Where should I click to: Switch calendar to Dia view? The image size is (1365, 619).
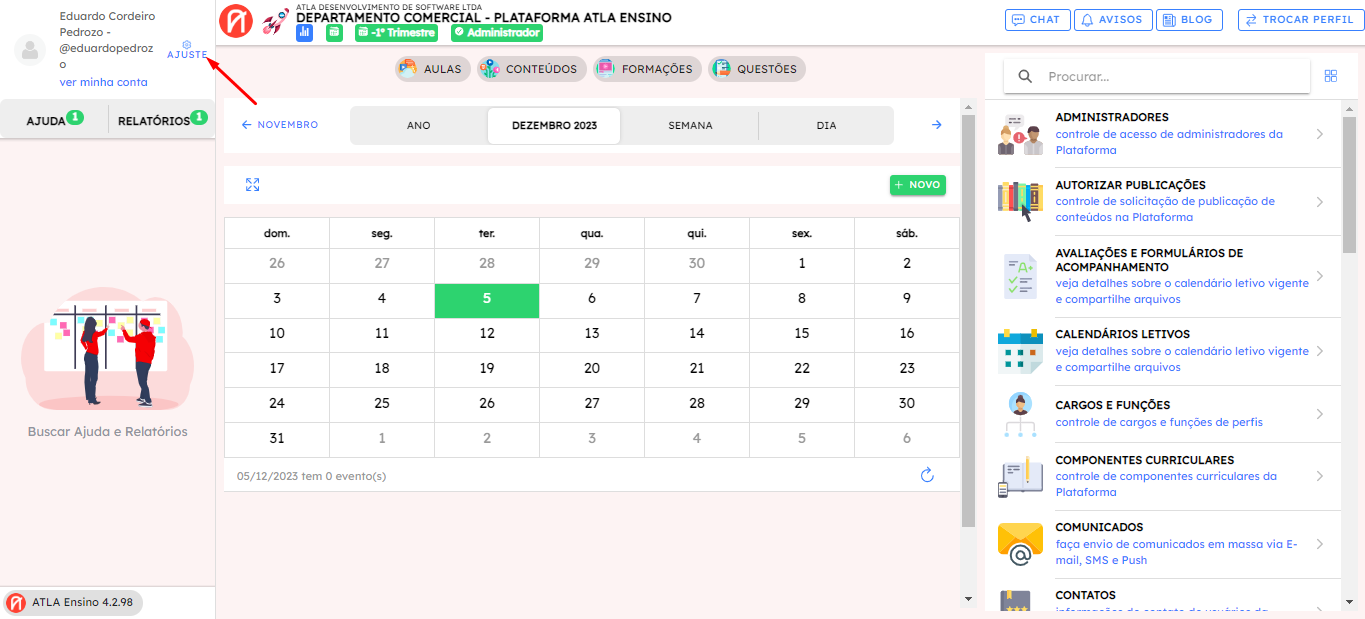click(x=826, y=126)
